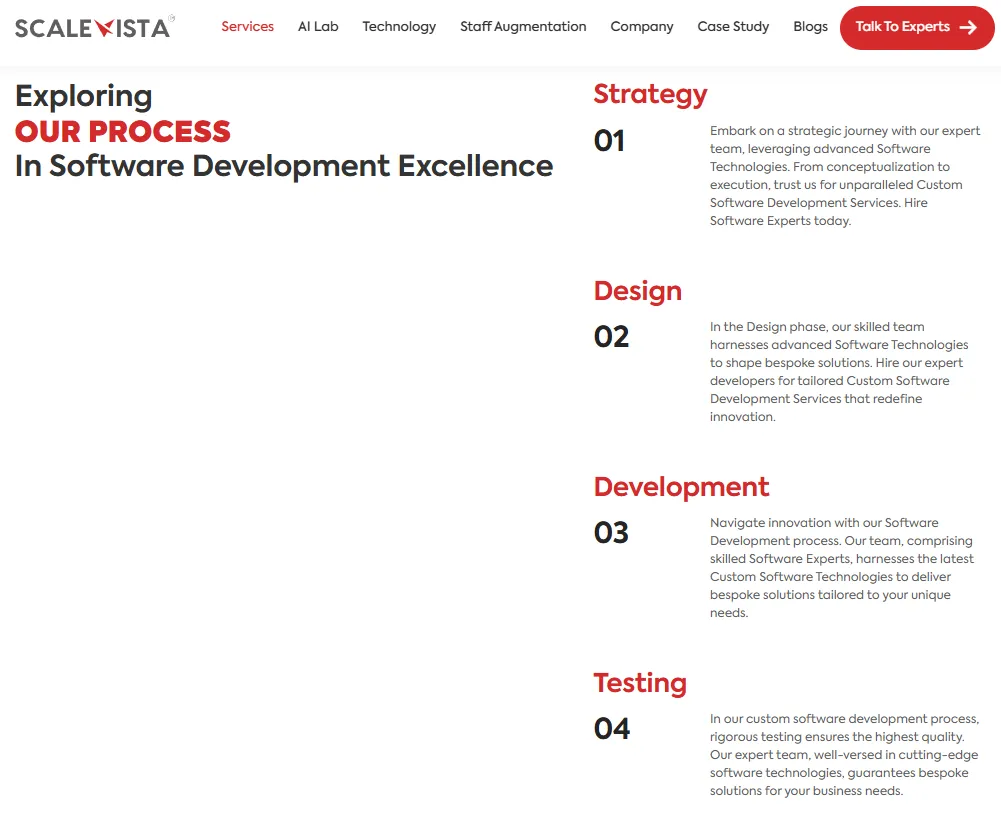The image size is (1001, 814).
Task: Select the Strategy step heading
Action: [650, 94]
